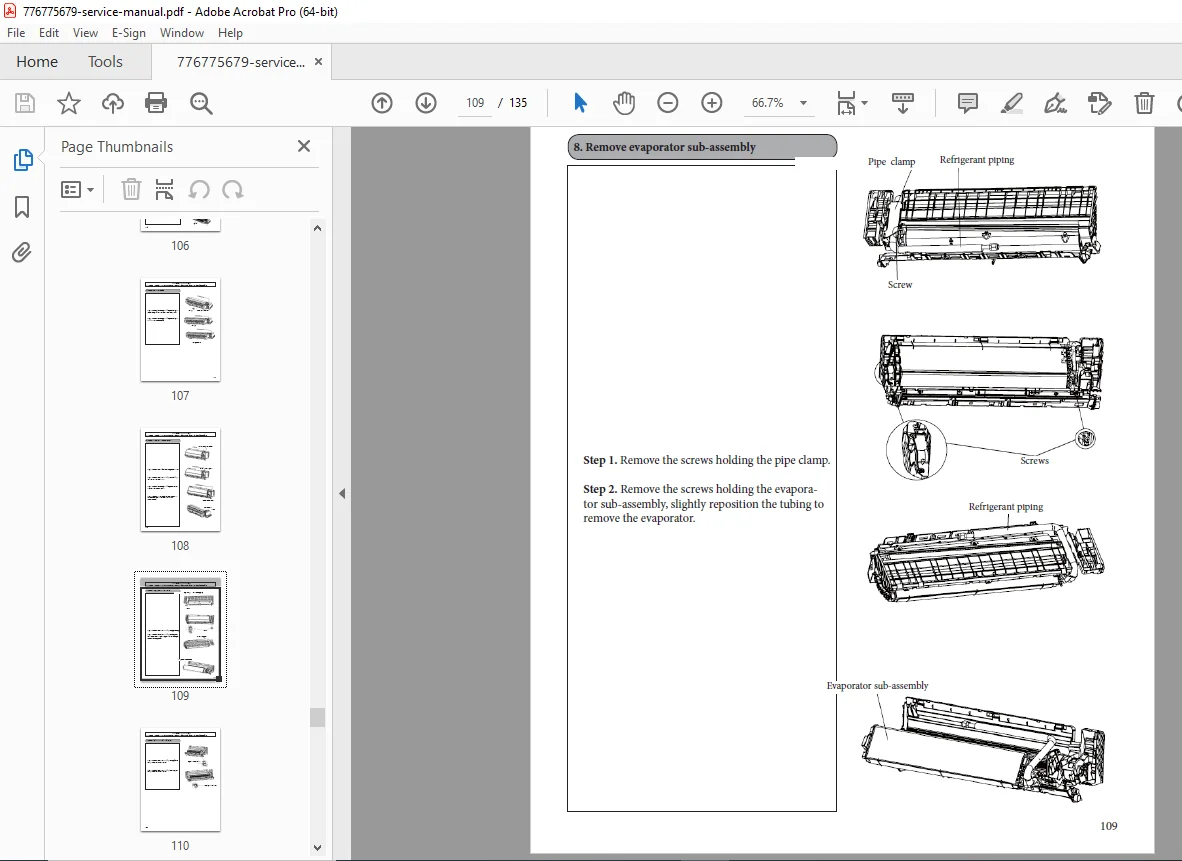Select page 108 thumbnail
Screen dimensions: 1182x861
pos(180,480)
